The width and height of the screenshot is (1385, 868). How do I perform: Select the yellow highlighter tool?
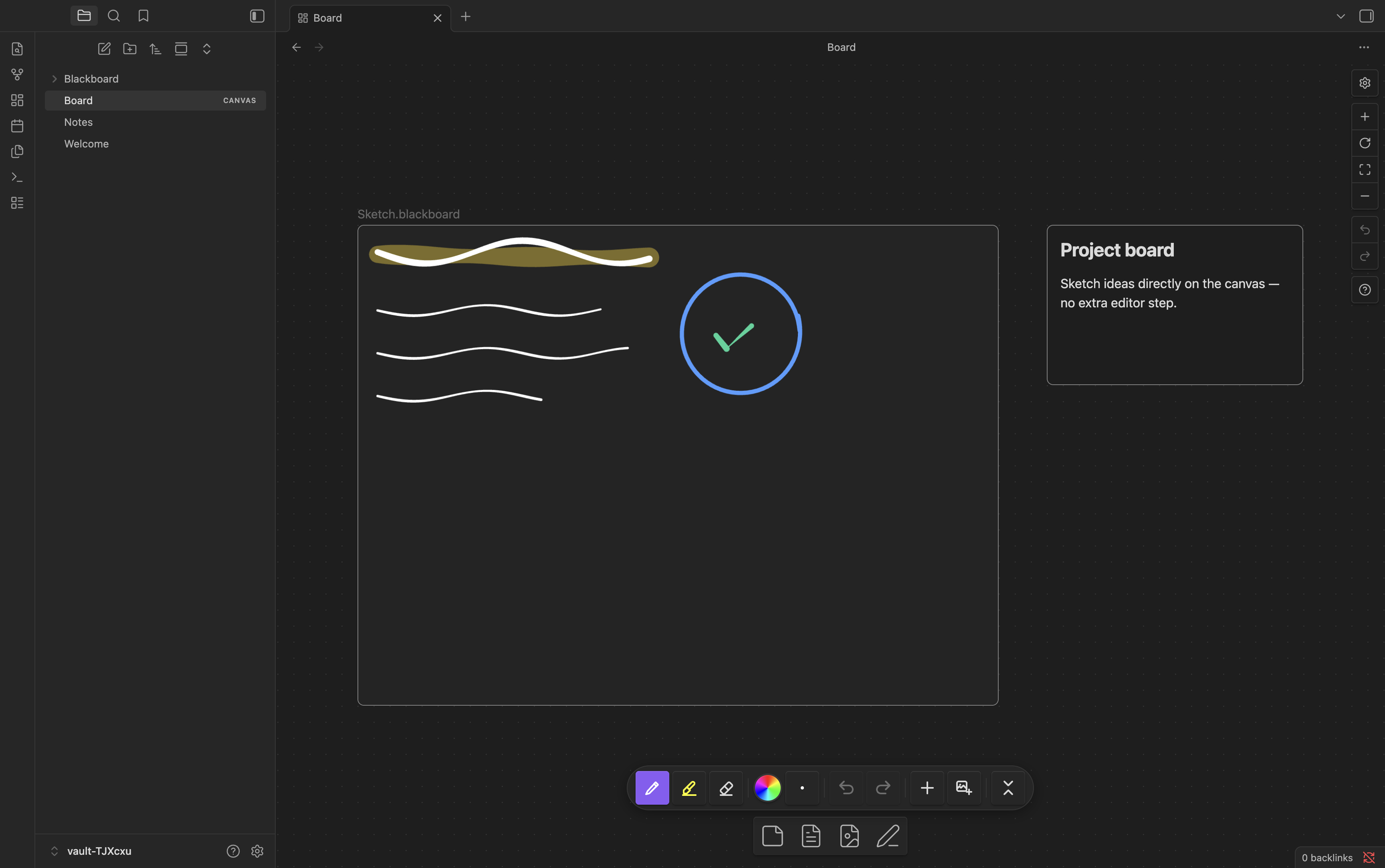[x=689, y=787]
